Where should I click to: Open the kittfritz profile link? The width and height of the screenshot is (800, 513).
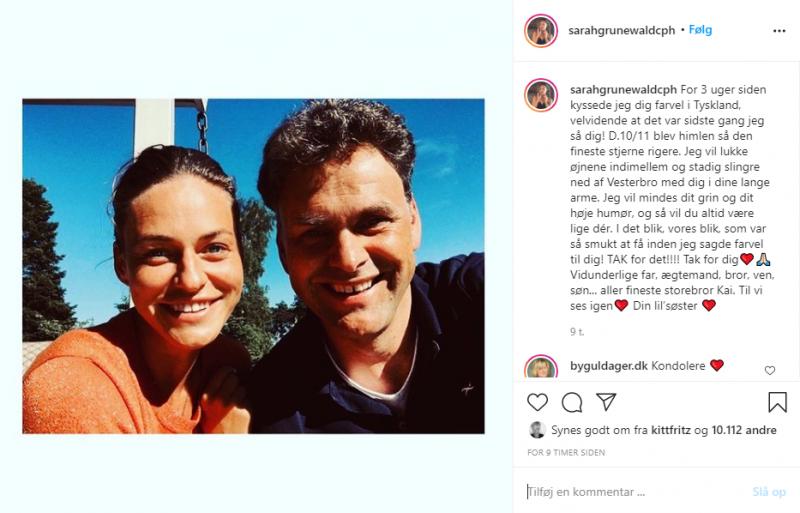point(660,430)
